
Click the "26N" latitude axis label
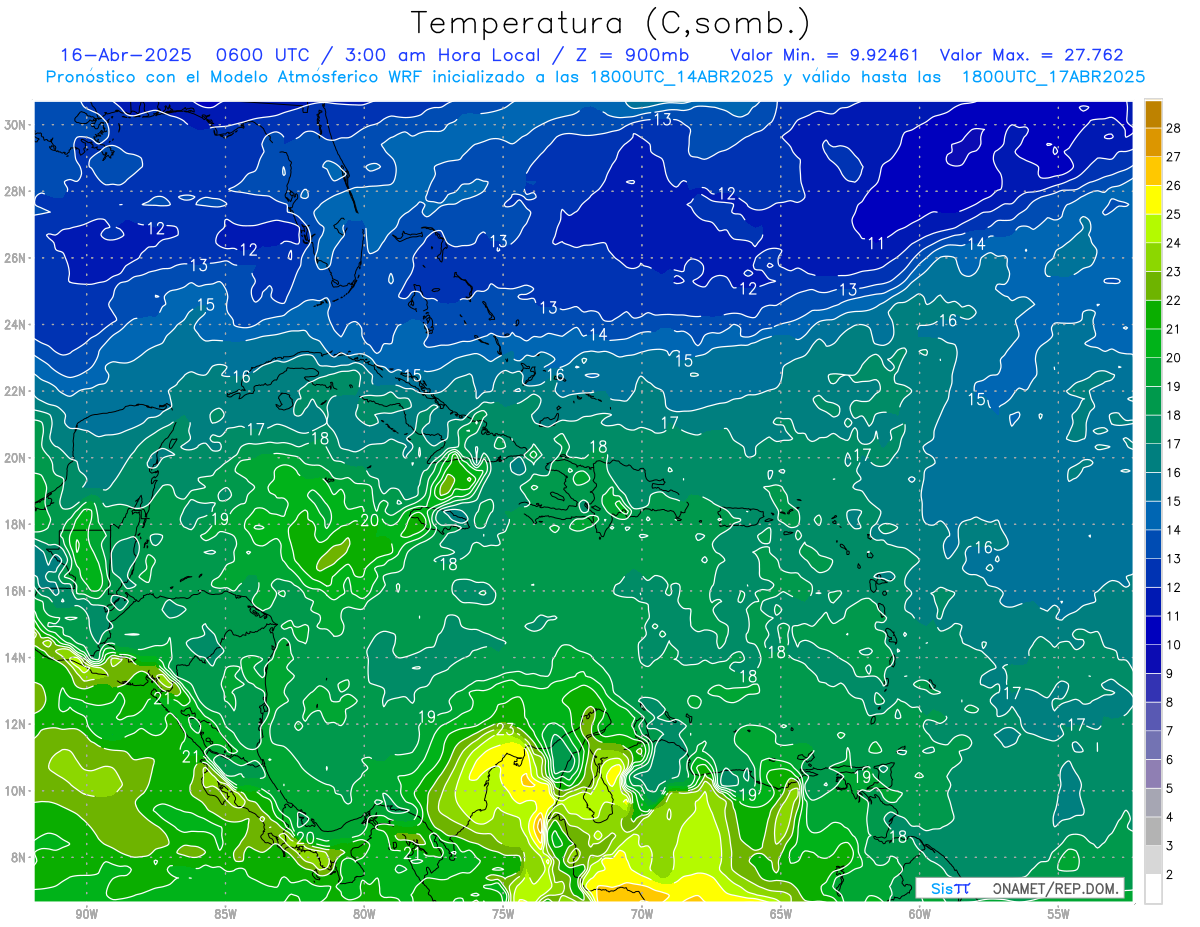(x=16, y=258)
